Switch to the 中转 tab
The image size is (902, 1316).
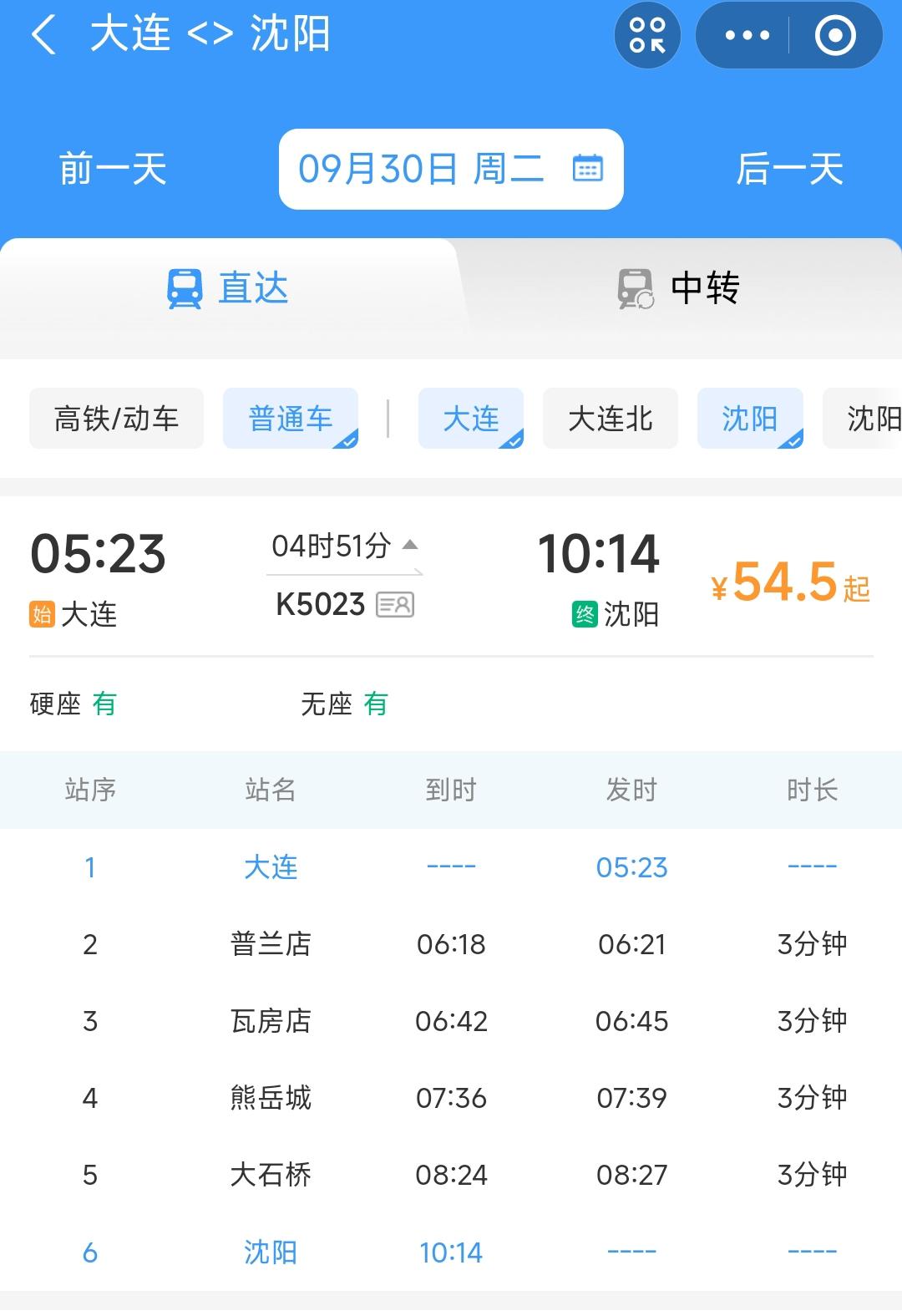[x=679, y=289]
